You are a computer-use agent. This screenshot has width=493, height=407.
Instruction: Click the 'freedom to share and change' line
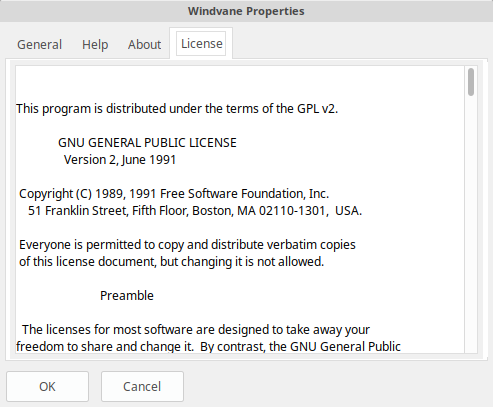pyautogui.click(x=208, y=347)
